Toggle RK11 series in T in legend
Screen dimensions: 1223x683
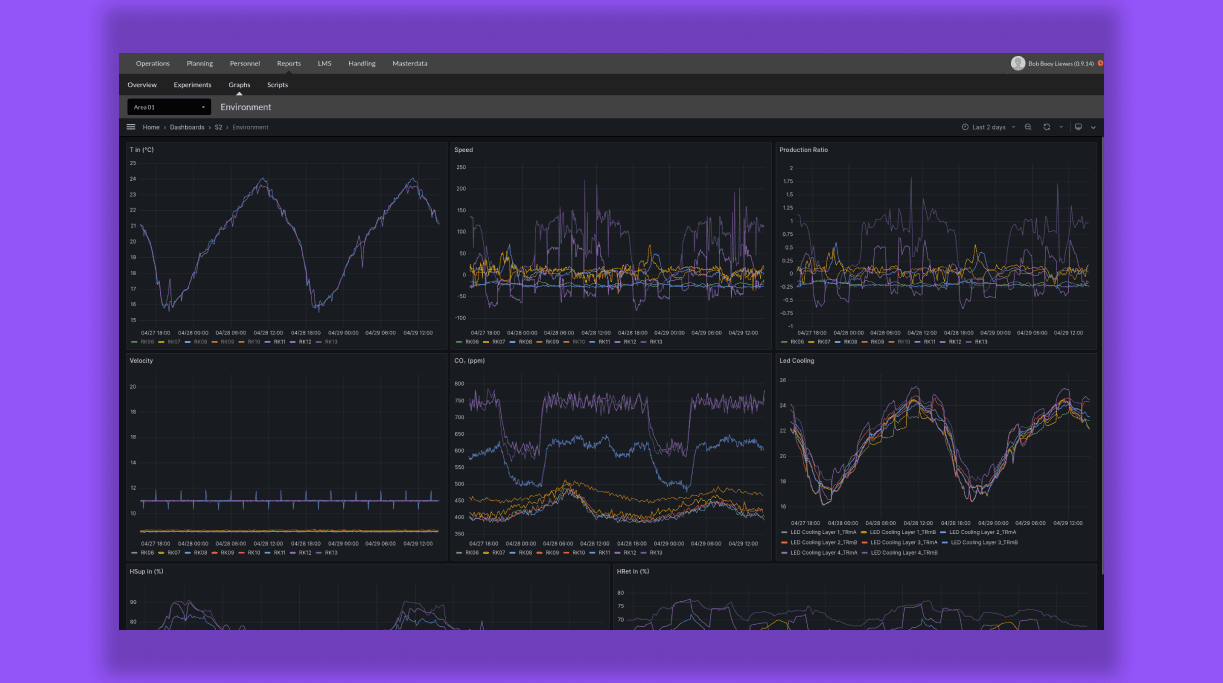coord(280,341)
